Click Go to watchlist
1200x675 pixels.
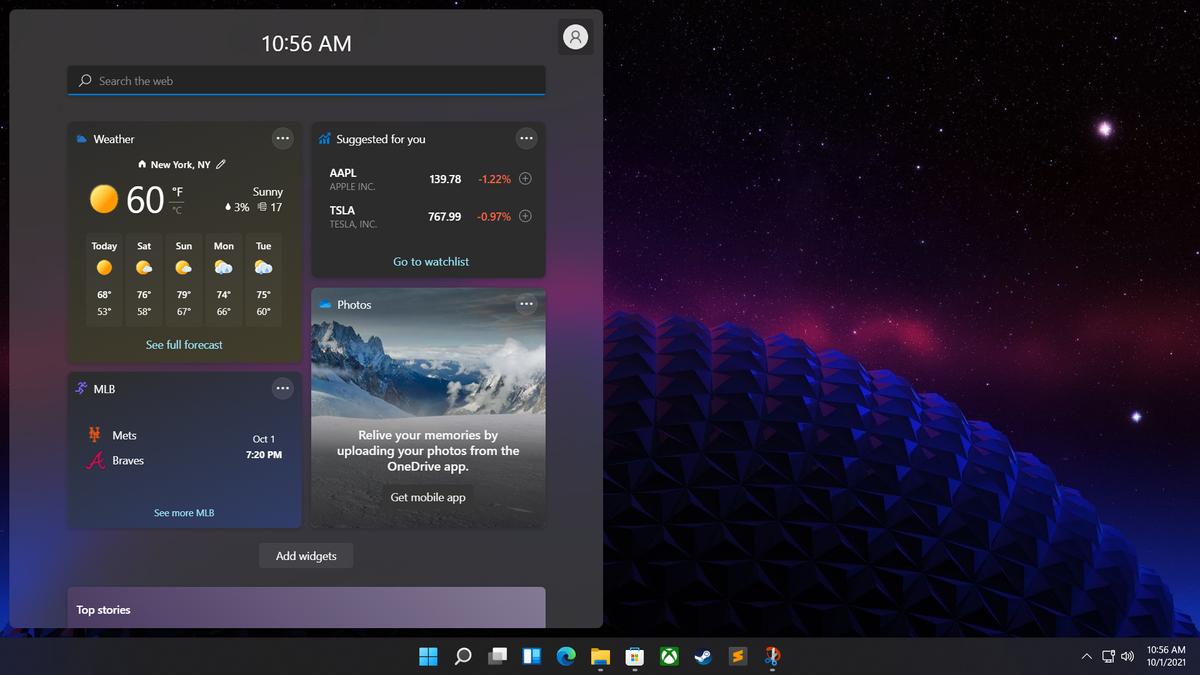tap(430, 261)
